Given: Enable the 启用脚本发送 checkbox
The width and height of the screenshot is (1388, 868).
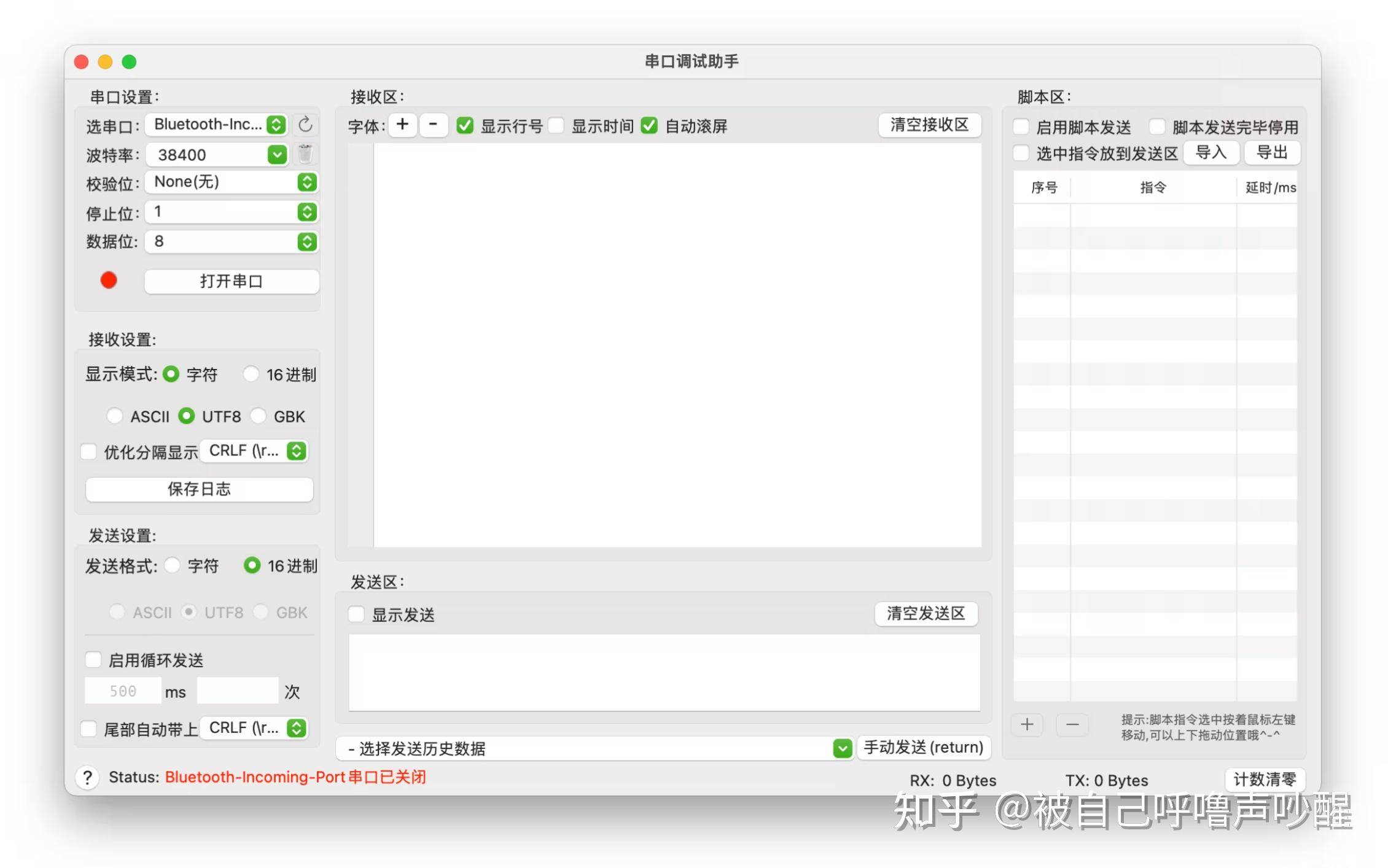Looking at the screenshot, I should [x=1021, y=127].
